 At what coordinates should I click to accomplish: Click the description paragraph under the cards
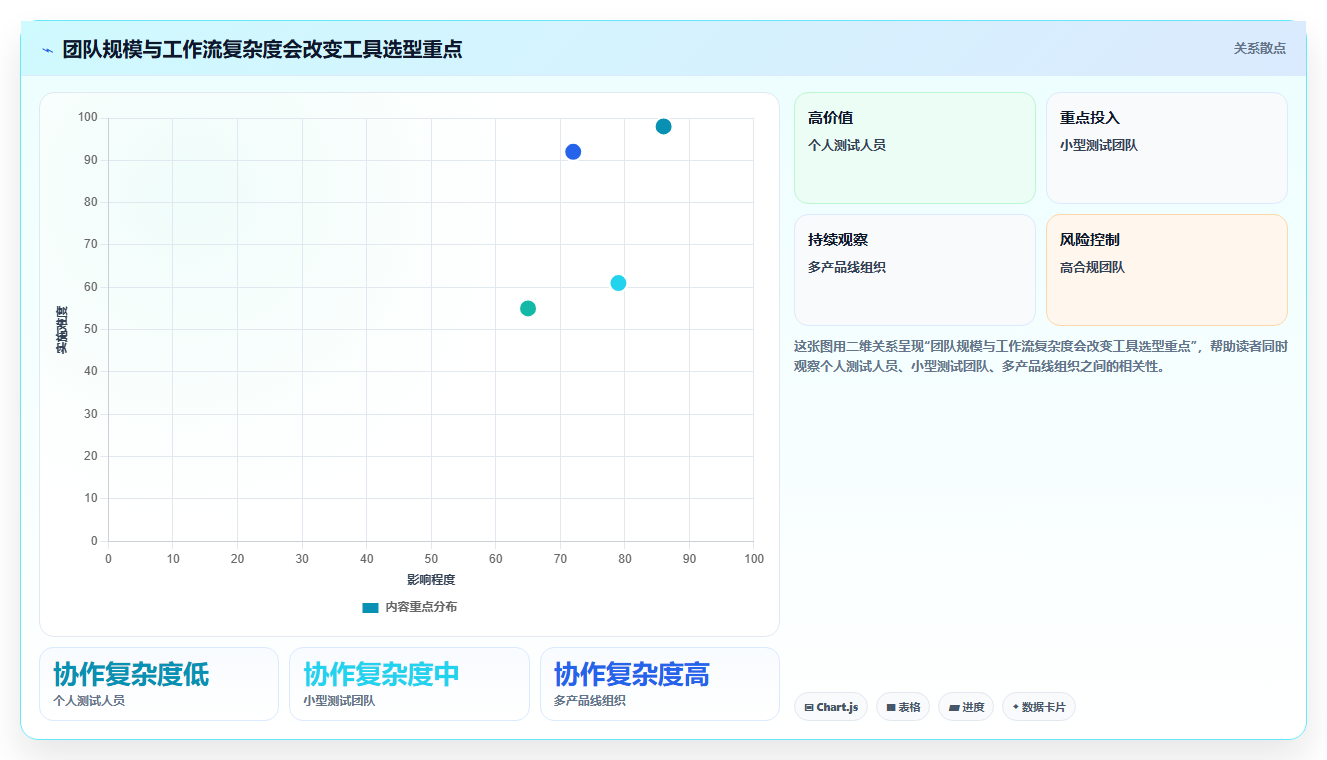[x=1040, y=356]
